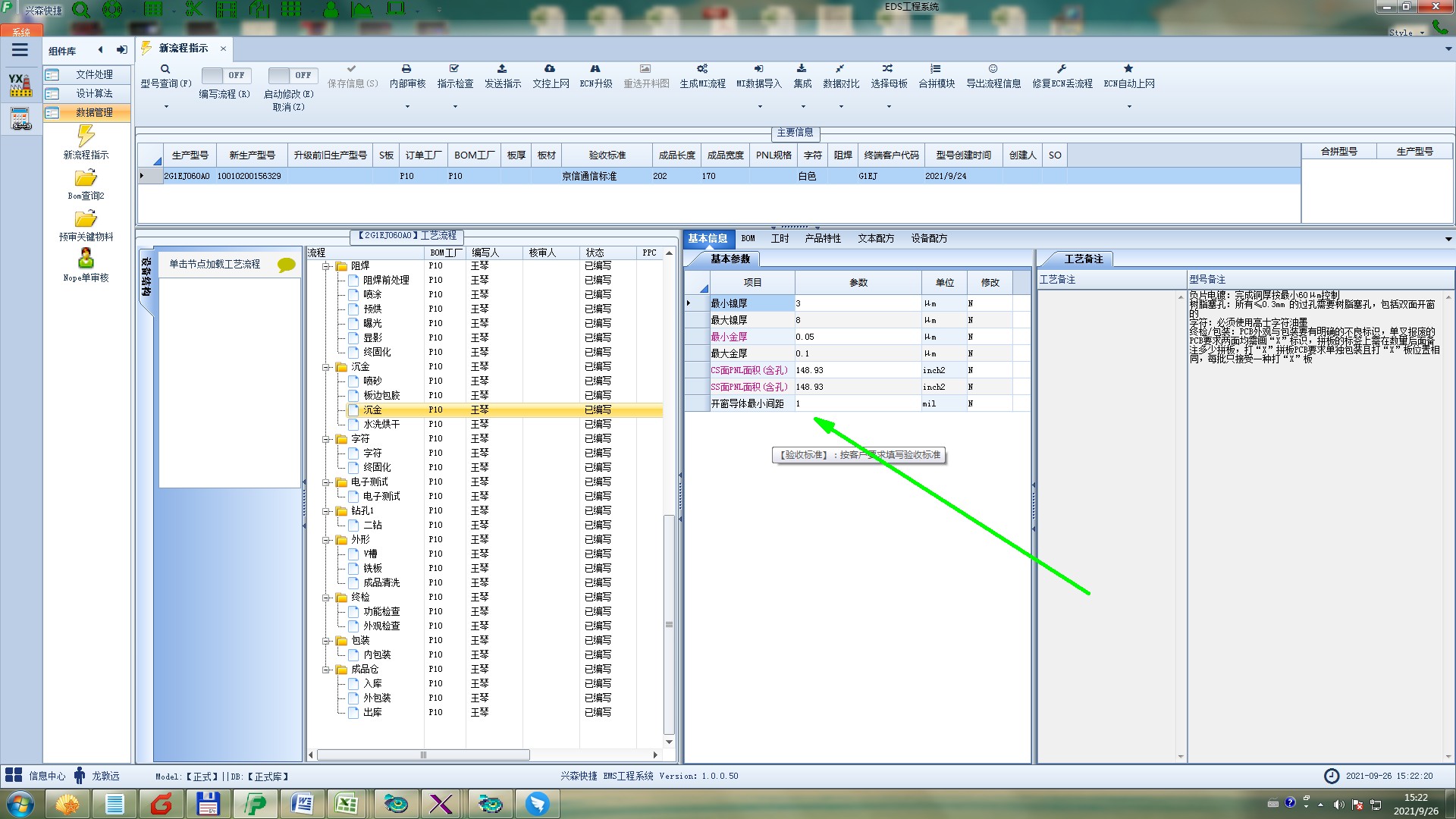Switch to the BOM tab

click(x=748, y=238)
